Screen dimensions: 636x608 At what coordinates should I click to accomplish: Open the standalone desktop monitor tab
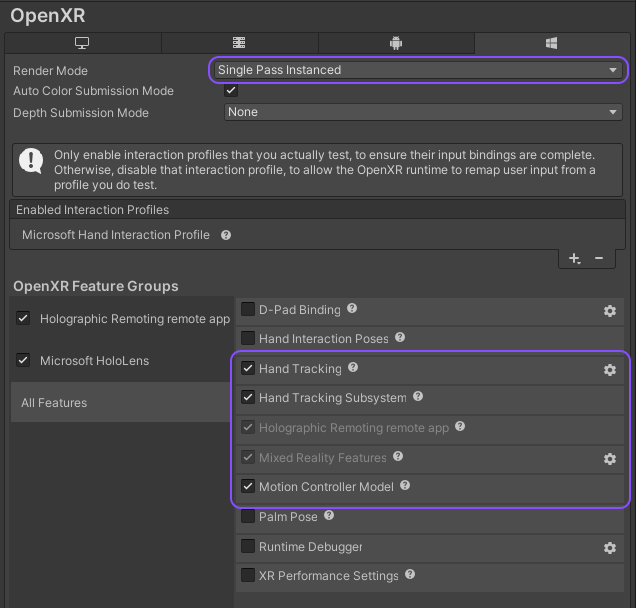click(x=82, y=43)
